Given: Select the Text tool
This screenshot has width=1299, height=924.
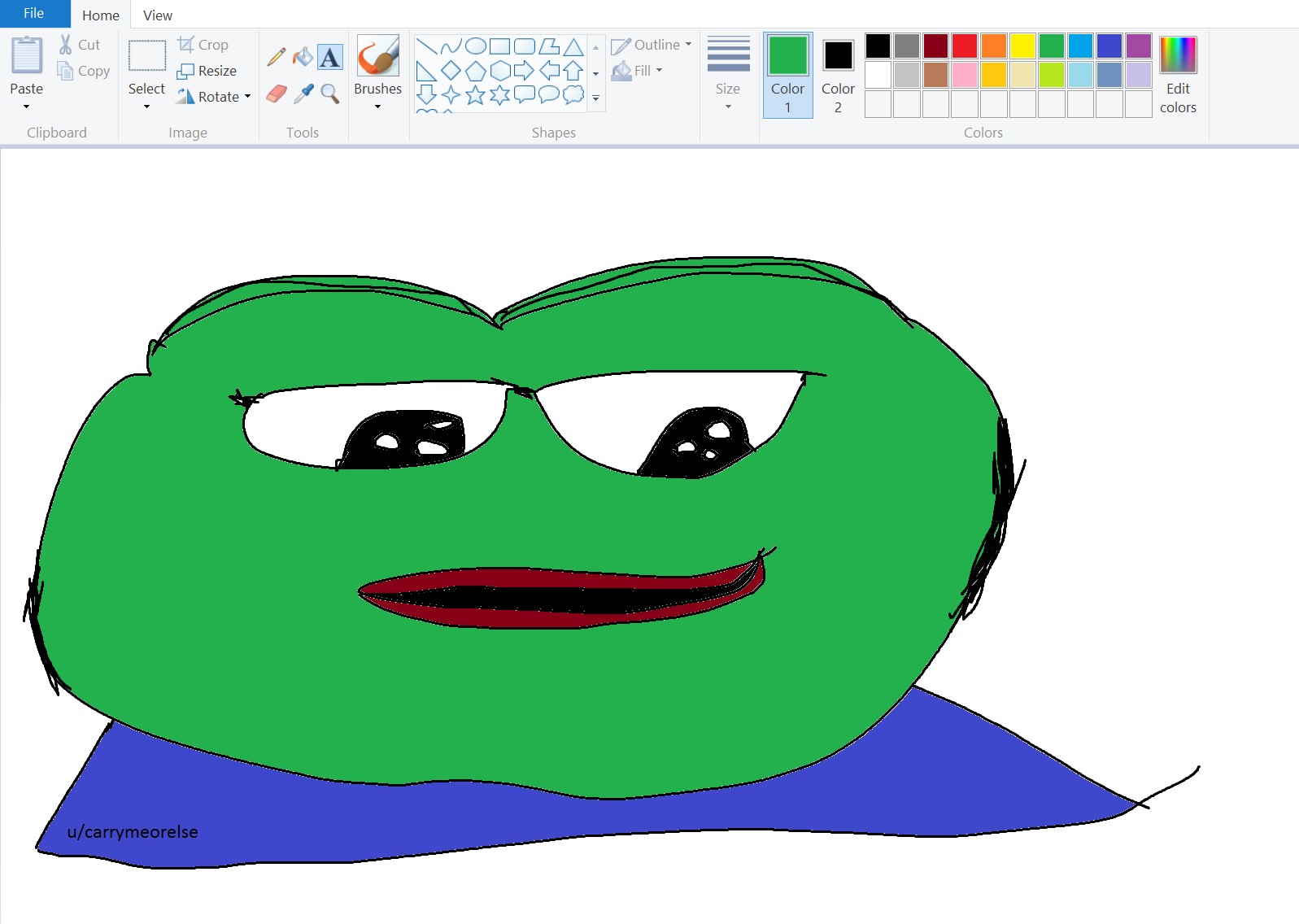Looking at the screenshot, I should click(x=329, y=57).
